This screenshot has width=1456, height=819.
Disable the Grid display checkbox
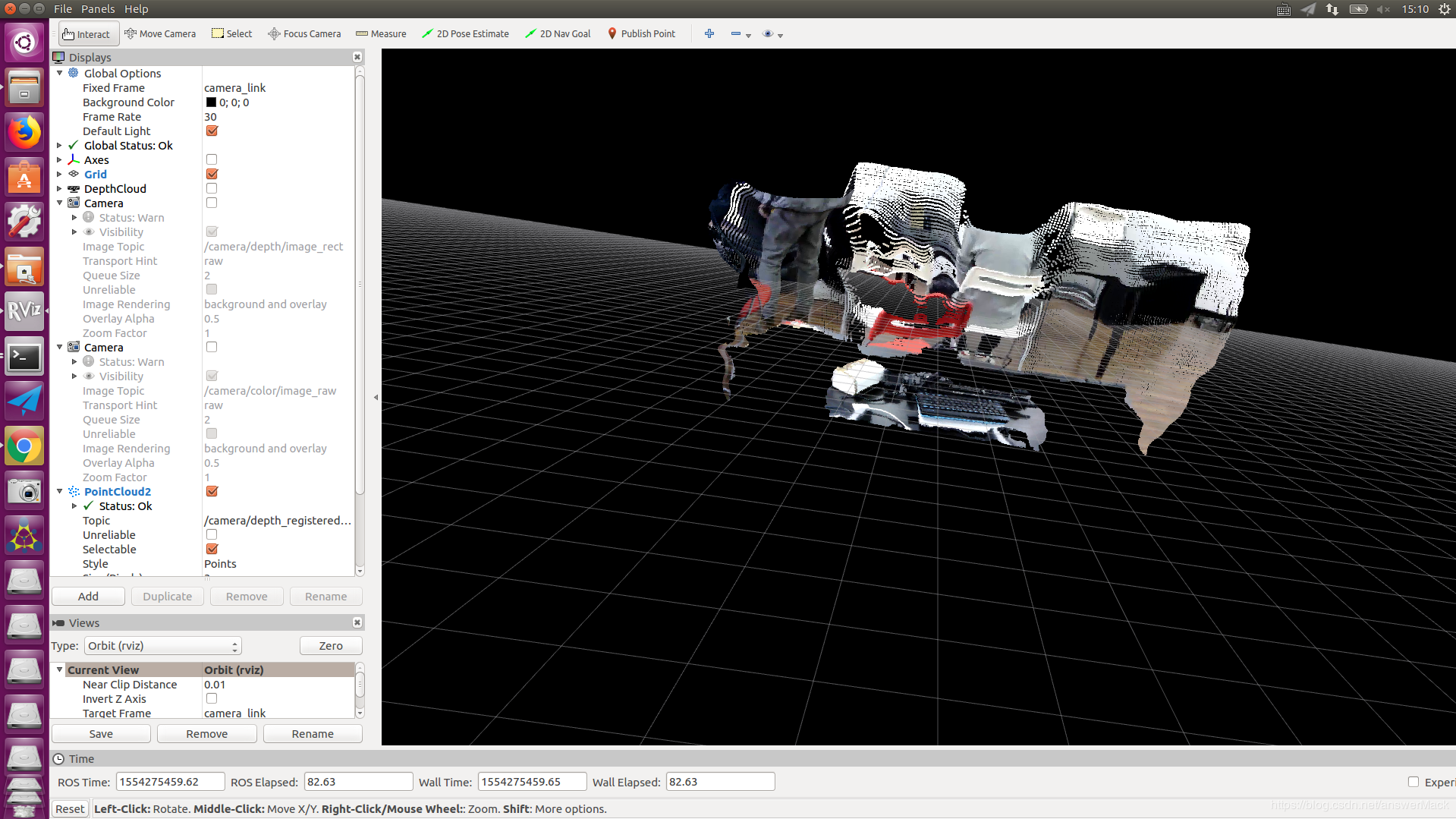click(212, 175)
